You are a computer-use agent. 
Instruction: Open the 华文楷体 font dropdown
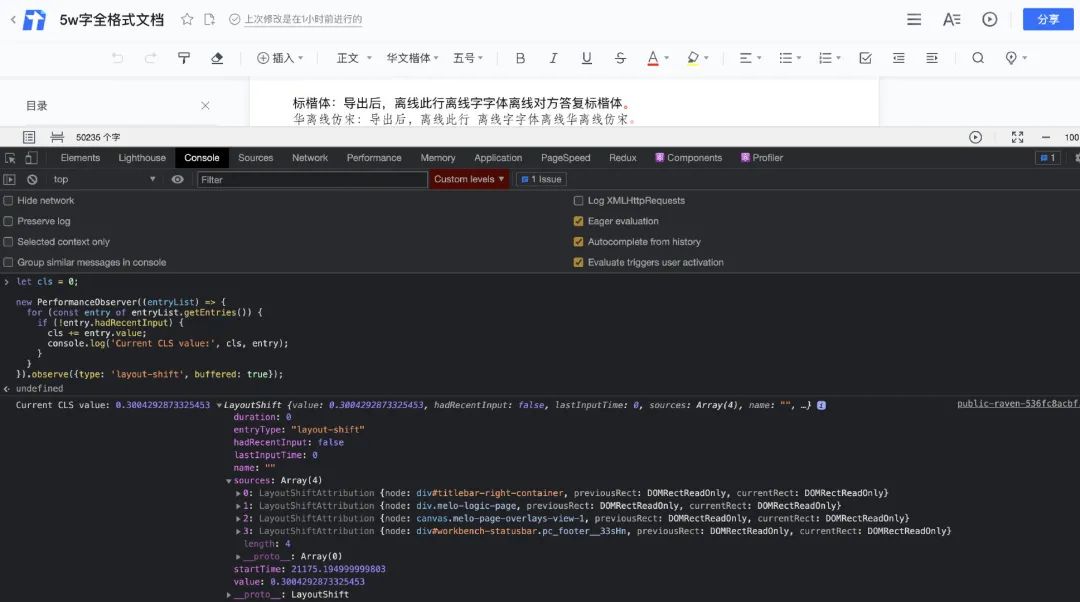[412, 58]
